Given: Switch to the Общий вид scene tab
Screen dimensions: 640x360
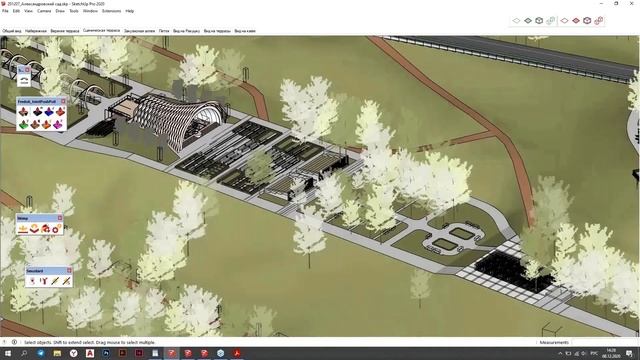Looking at the screenshot, I should tap(12, 31).
